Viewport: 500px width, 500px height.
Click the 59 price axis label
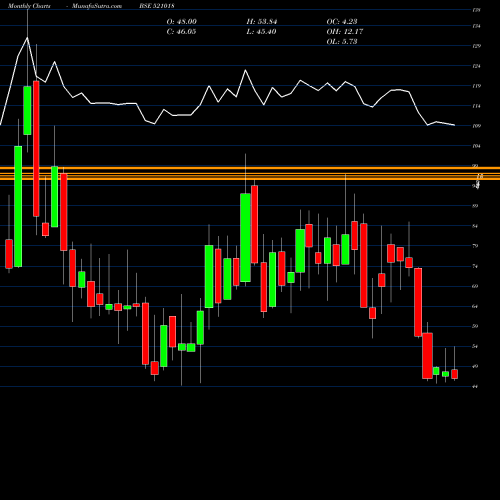476,326
